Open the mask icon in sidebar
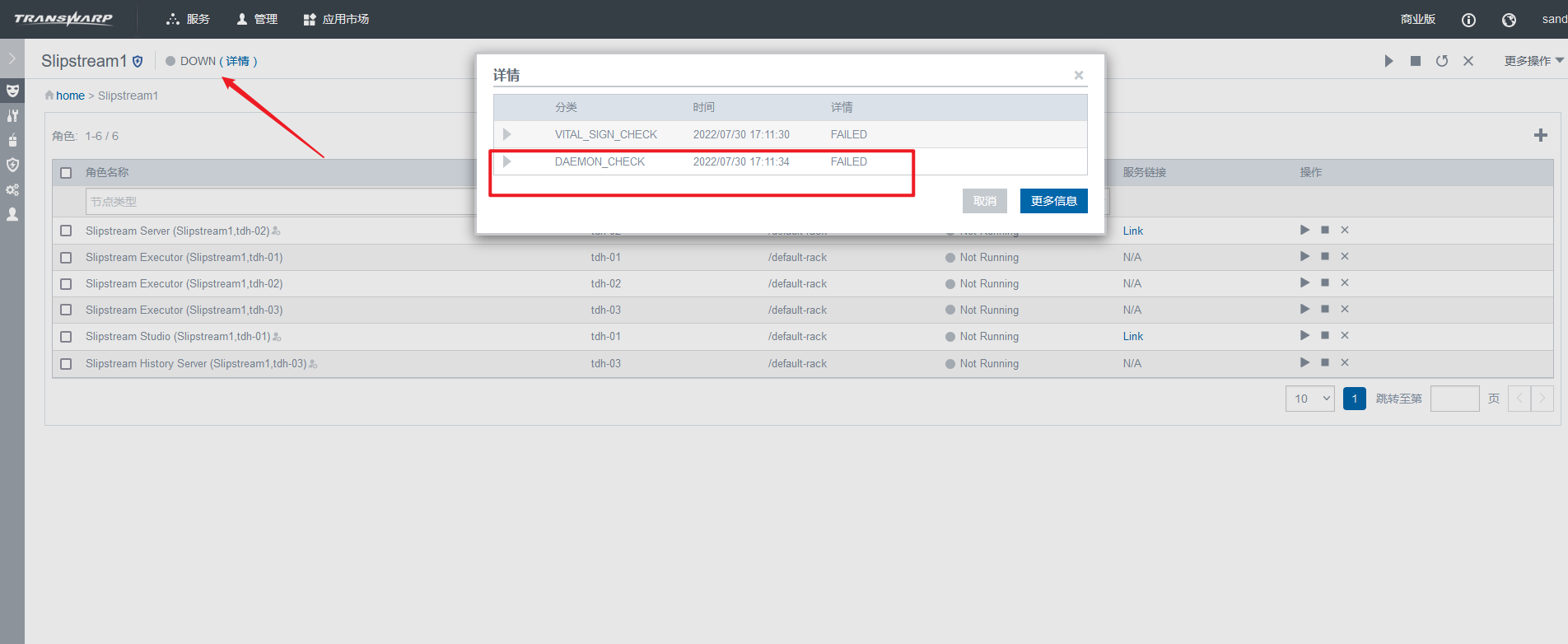1568x644 pixels. (12, 90)
